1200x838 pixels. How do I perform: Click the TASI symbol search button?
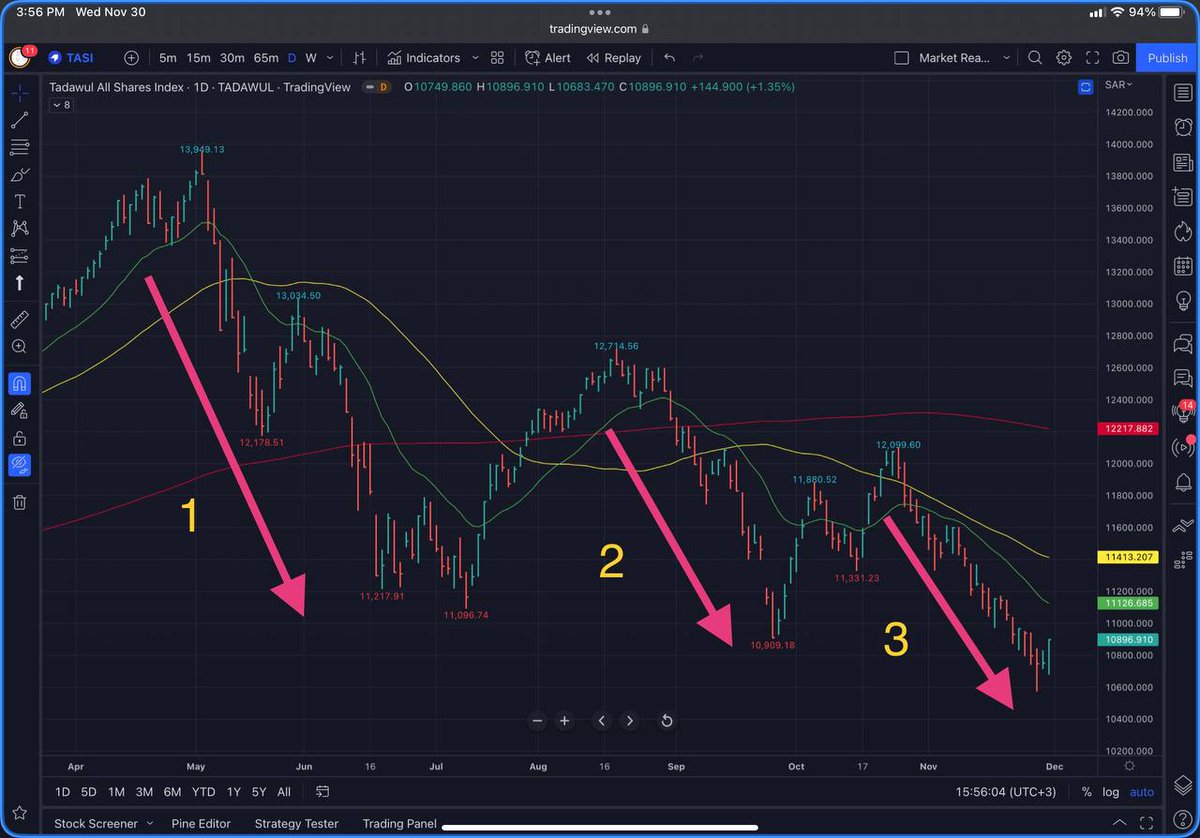(x=72, y=58)
